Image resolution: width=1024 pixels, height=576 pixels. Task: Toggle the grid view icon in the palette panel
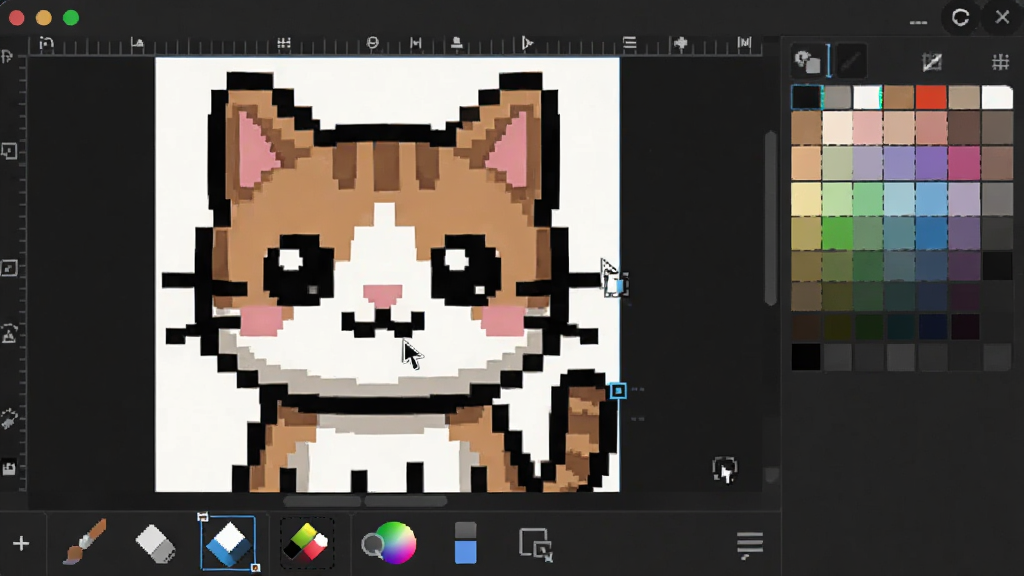pyautogui.click(x=1000, y=62)
